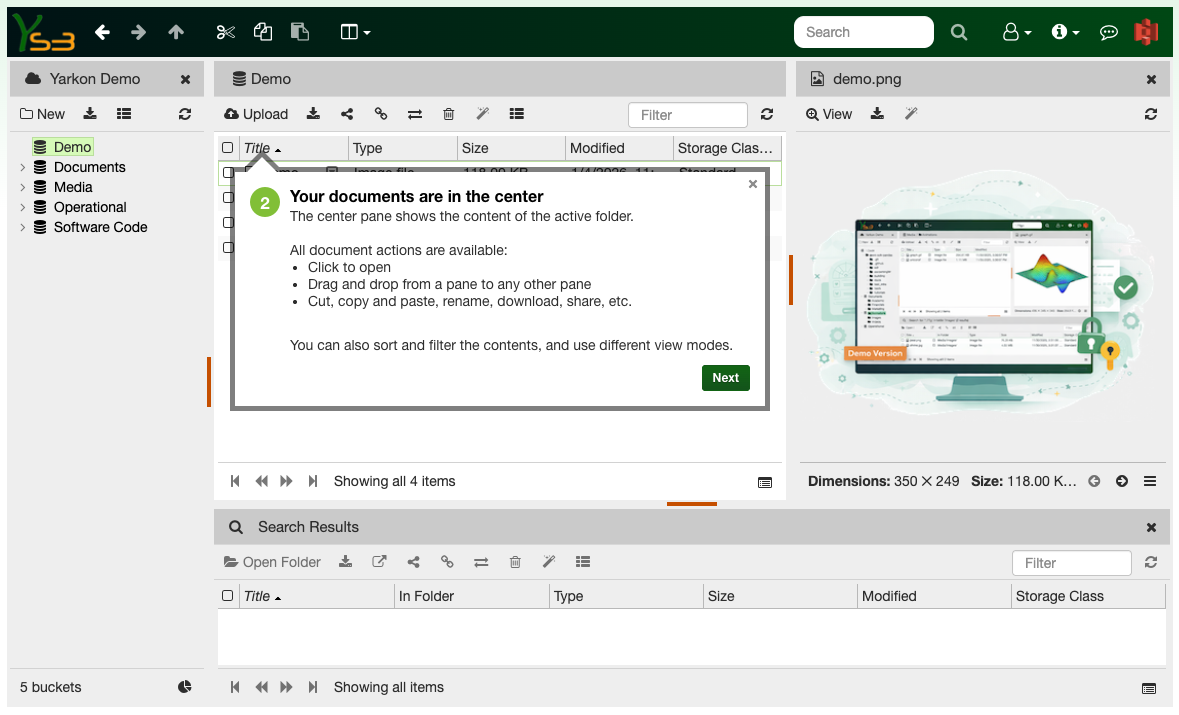Click the pie chart icon beside 5 buckets
The width and height of the screenshot is (1179, 715).
tap(185, 687)
